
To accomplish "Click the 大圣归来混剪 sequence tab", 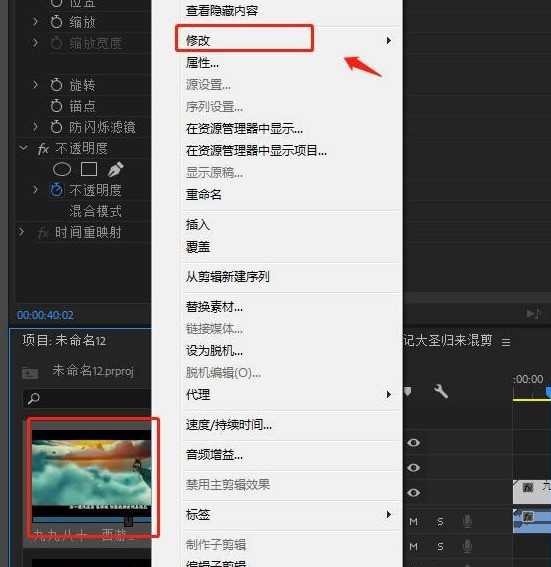I will (x=448, y=340).
